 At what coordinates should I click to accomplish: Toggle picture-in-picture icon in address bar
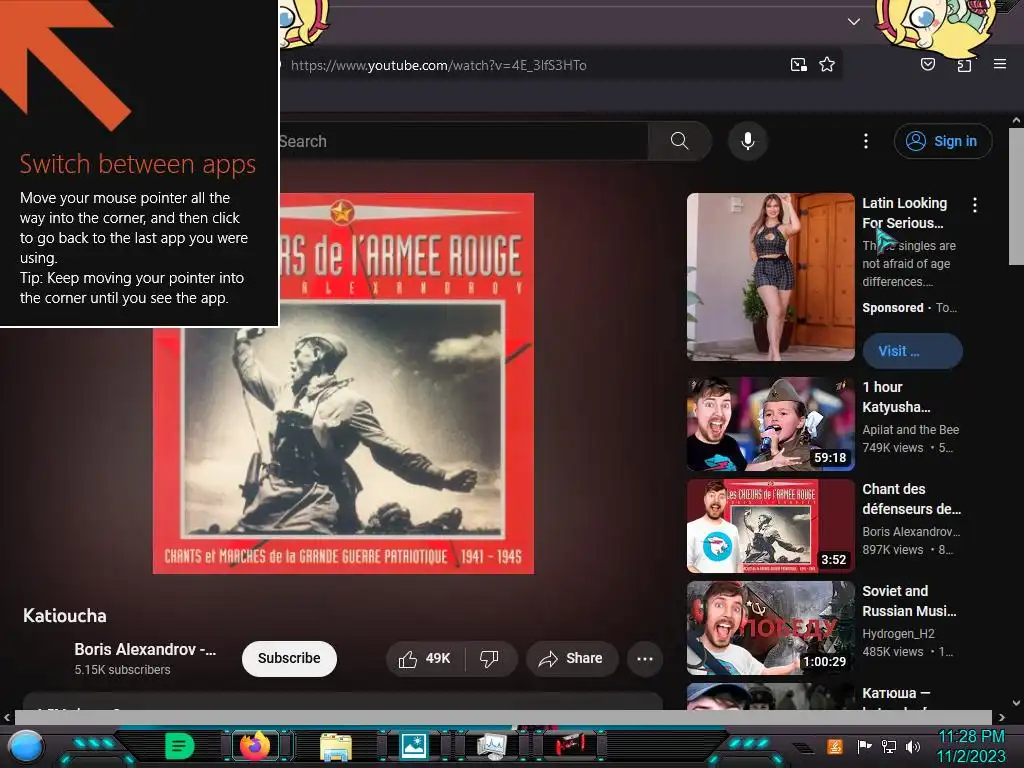[x=798, y=65]
